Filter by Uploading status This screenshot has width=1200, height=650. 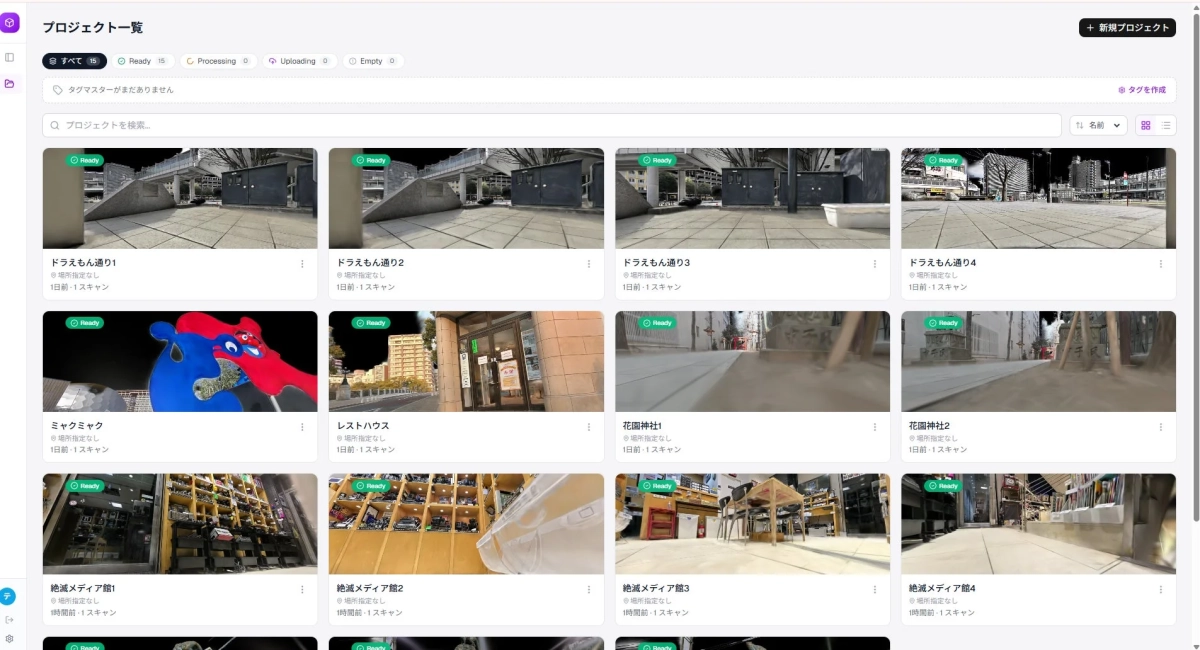point(300,61)
